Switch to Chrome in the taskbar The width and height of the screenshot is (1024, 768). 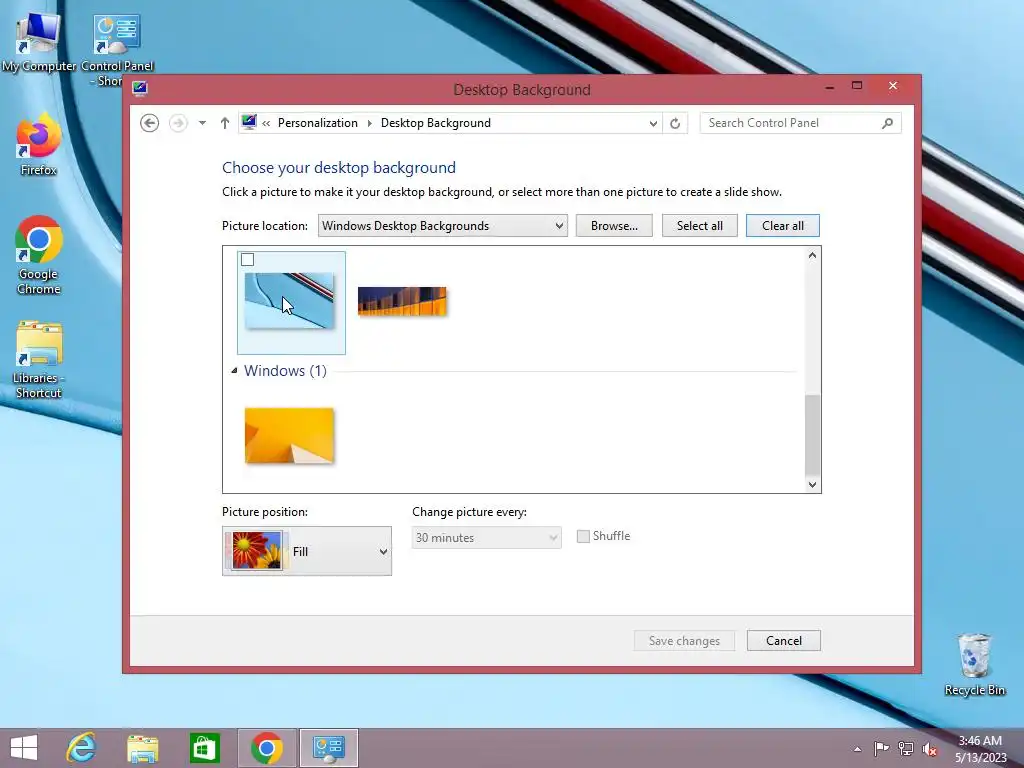[x=266, y=748]
